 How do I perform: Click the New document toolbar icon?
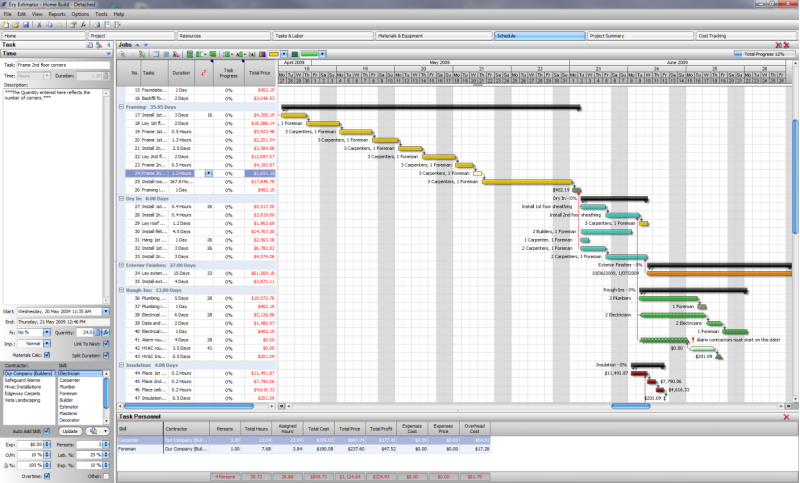[6, 24]
